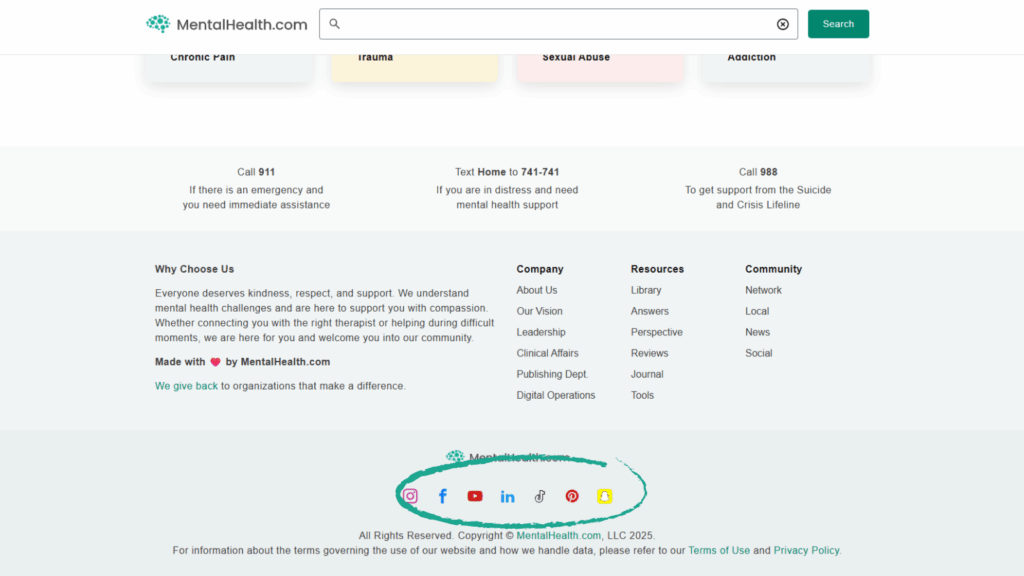Open the Snapchat social icon
Screen dimensions: 1024x576
pos(604,496)
